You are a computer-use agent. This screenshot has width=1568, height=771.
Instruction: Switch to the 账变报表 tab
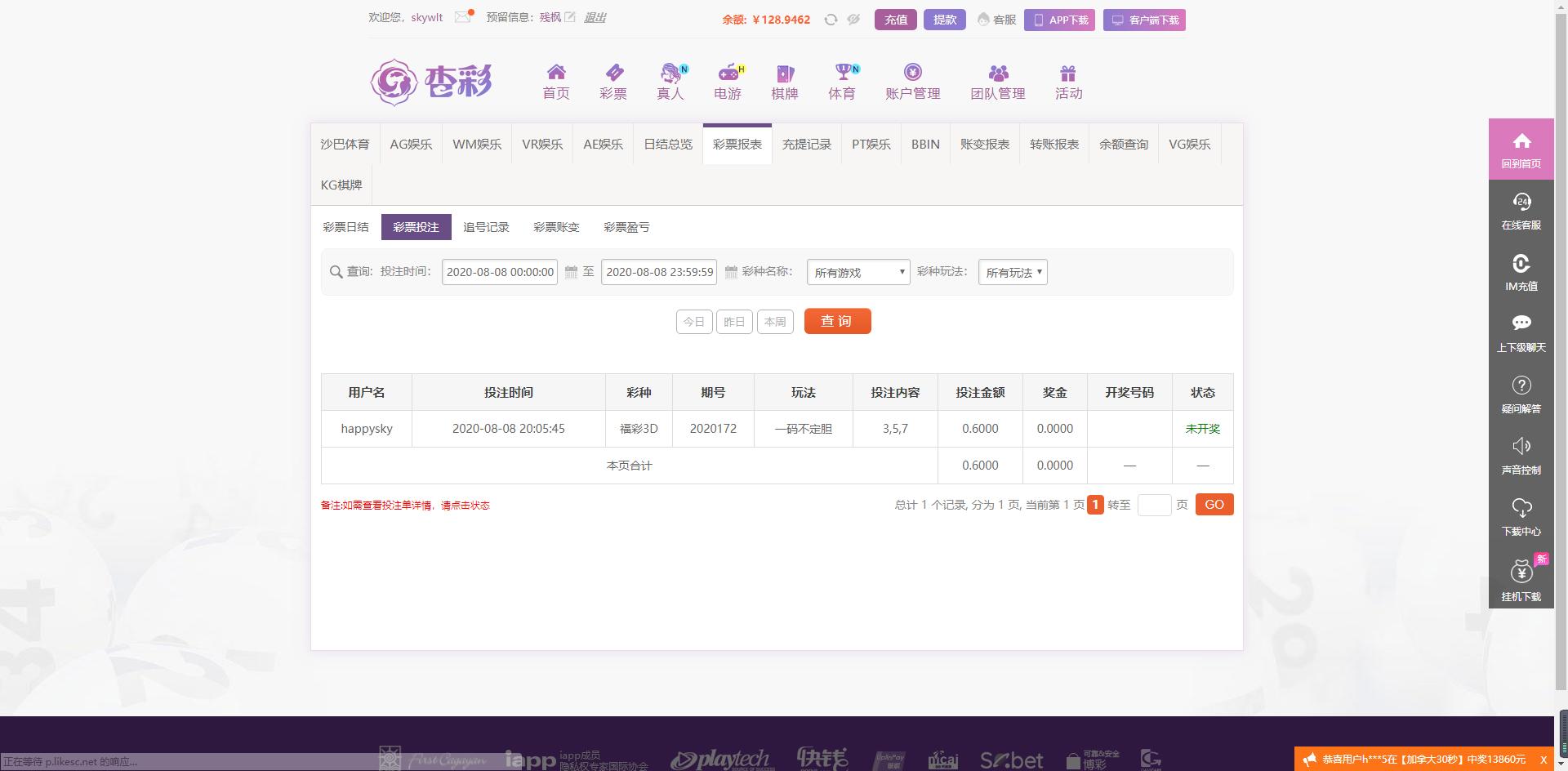click(985, 144)
